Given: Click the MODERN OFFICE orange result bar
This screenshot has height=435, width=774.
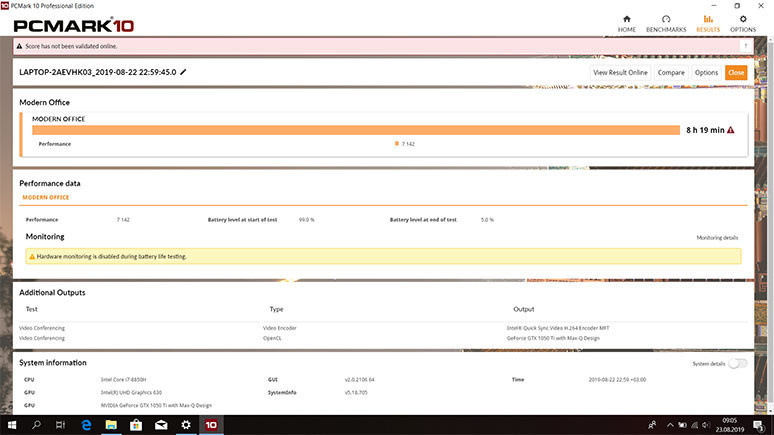Looking at the screenshot, I should tap(356, 130).
